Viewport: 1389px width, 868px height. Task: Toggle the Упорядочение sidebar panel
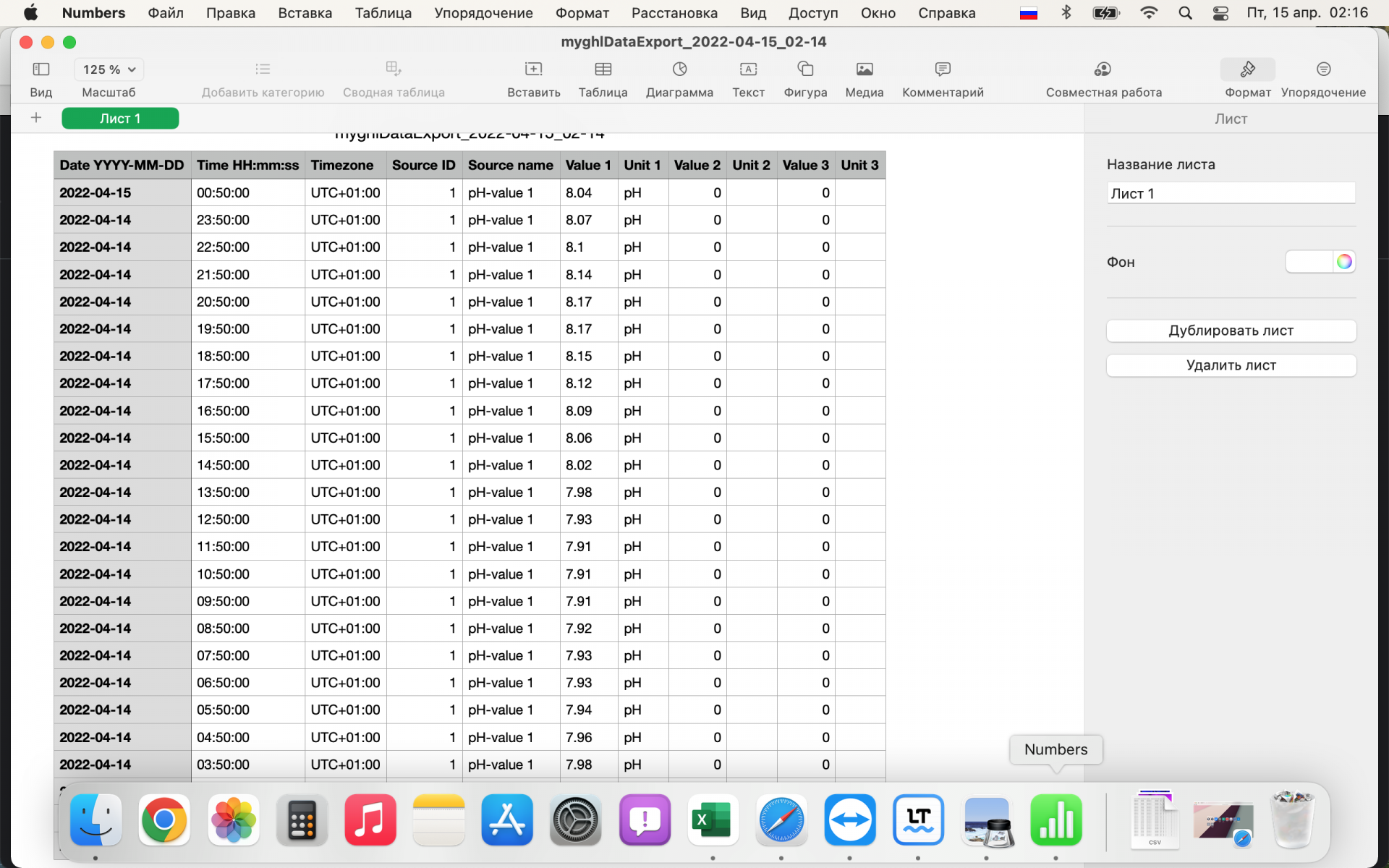coord(1323,70)
